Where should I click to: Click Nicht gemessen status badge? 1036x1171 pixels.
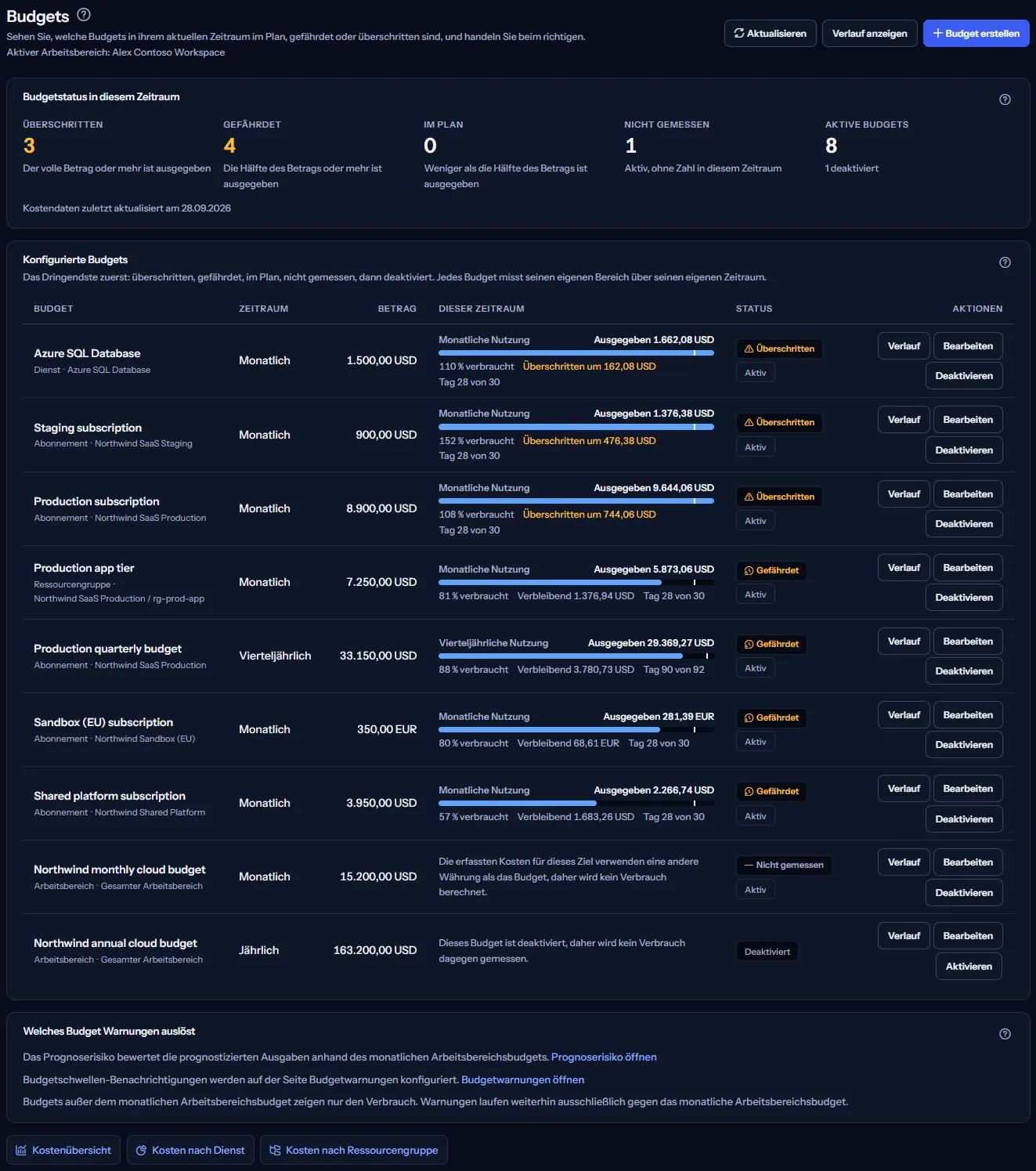[x=784, y=866]
